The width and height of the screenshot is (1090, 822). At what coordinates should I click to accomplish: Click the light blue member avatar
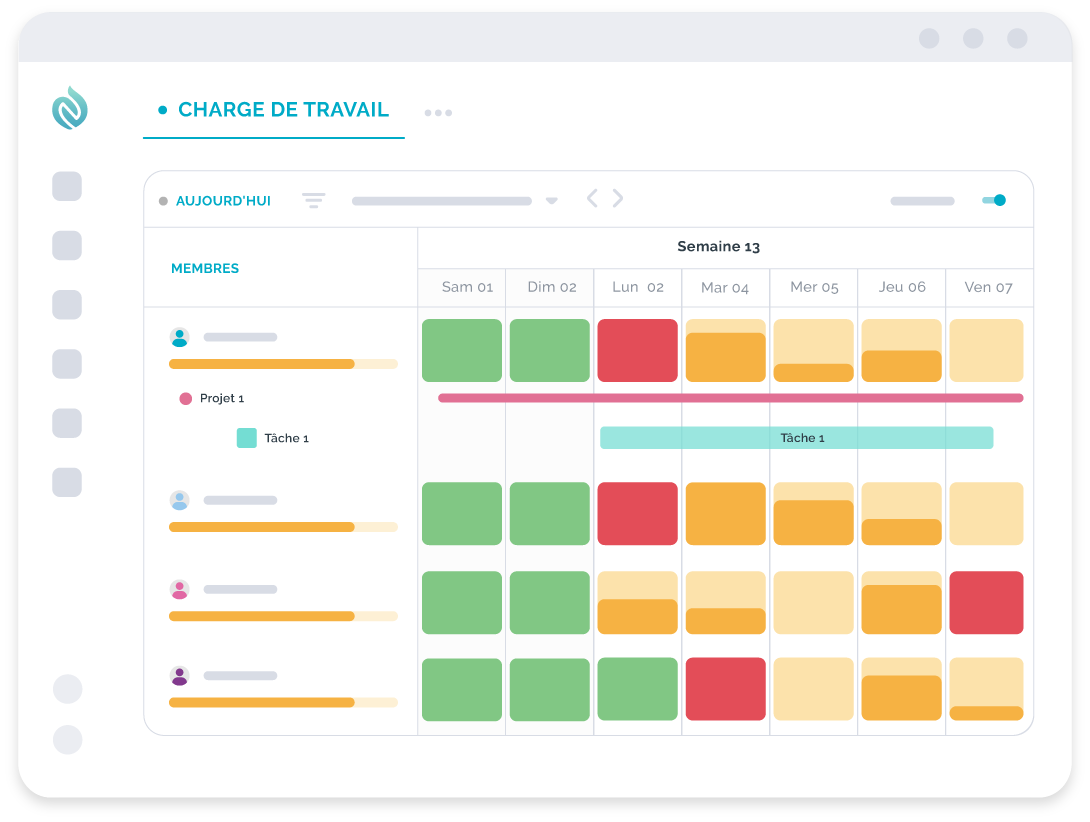[179, 501]
